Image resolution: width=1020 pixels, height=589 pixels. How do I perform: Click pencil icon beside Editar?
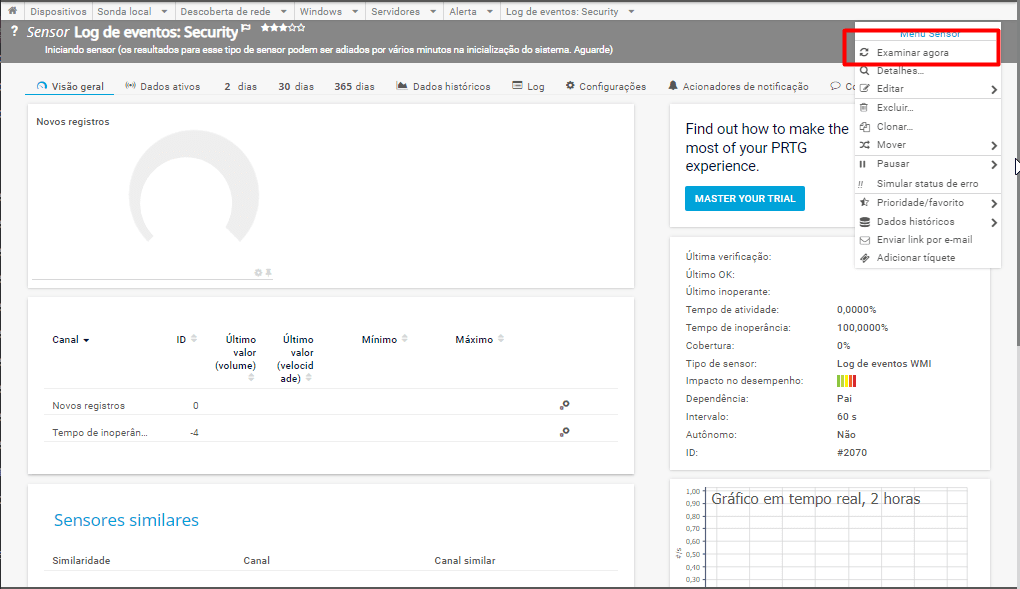[x=864, y=89]
